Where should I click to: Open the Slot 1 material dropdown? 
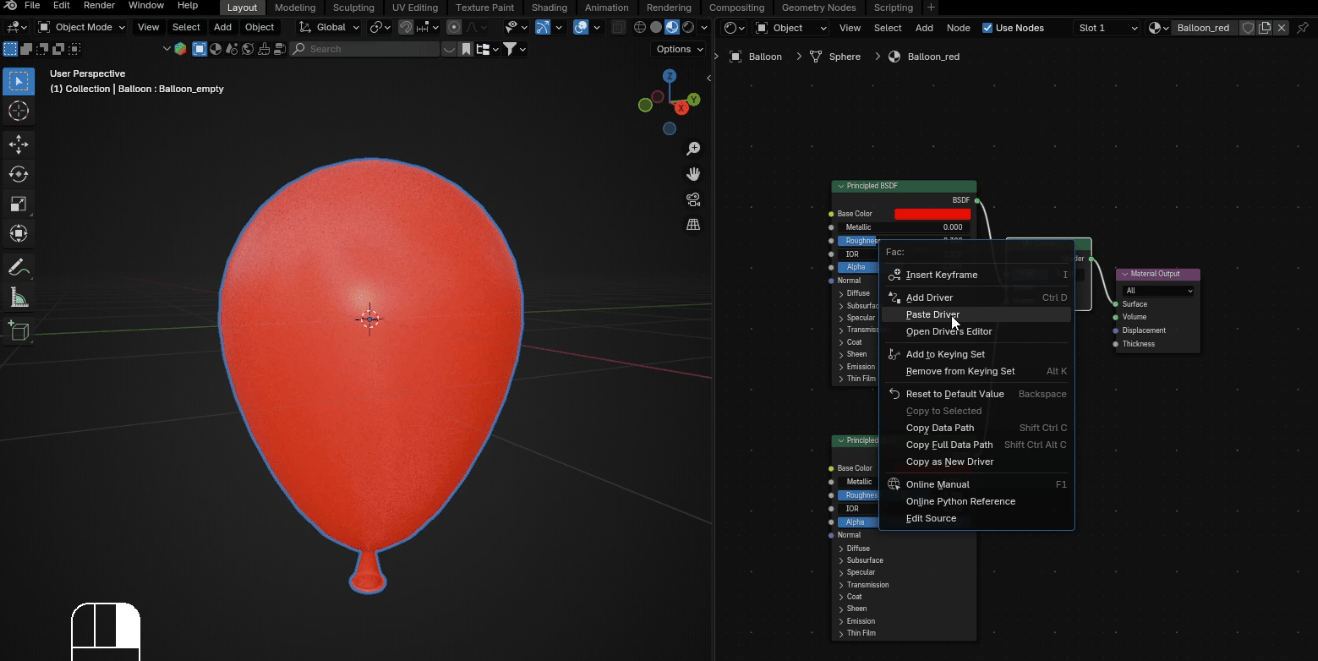coord(1107,28)
